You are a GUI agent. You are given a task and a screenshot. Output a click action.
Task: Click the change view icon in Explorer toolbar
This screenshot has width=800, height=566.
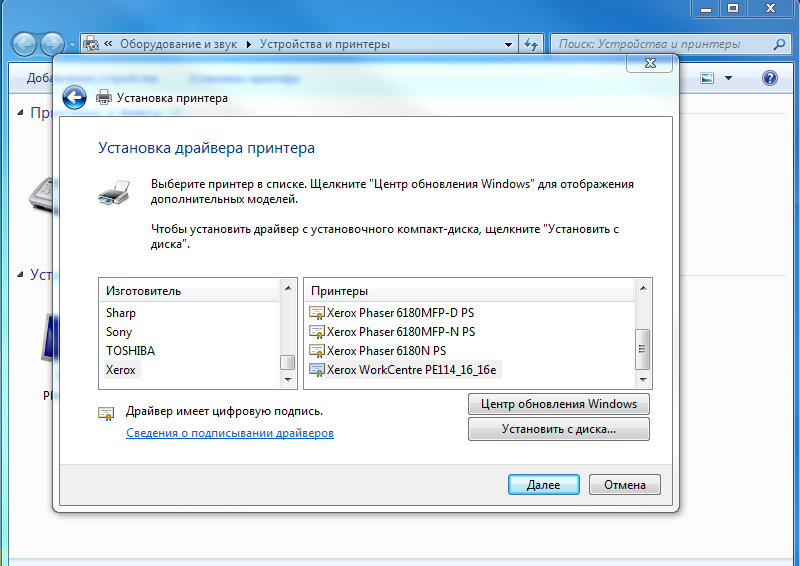(x=707, y=78)
